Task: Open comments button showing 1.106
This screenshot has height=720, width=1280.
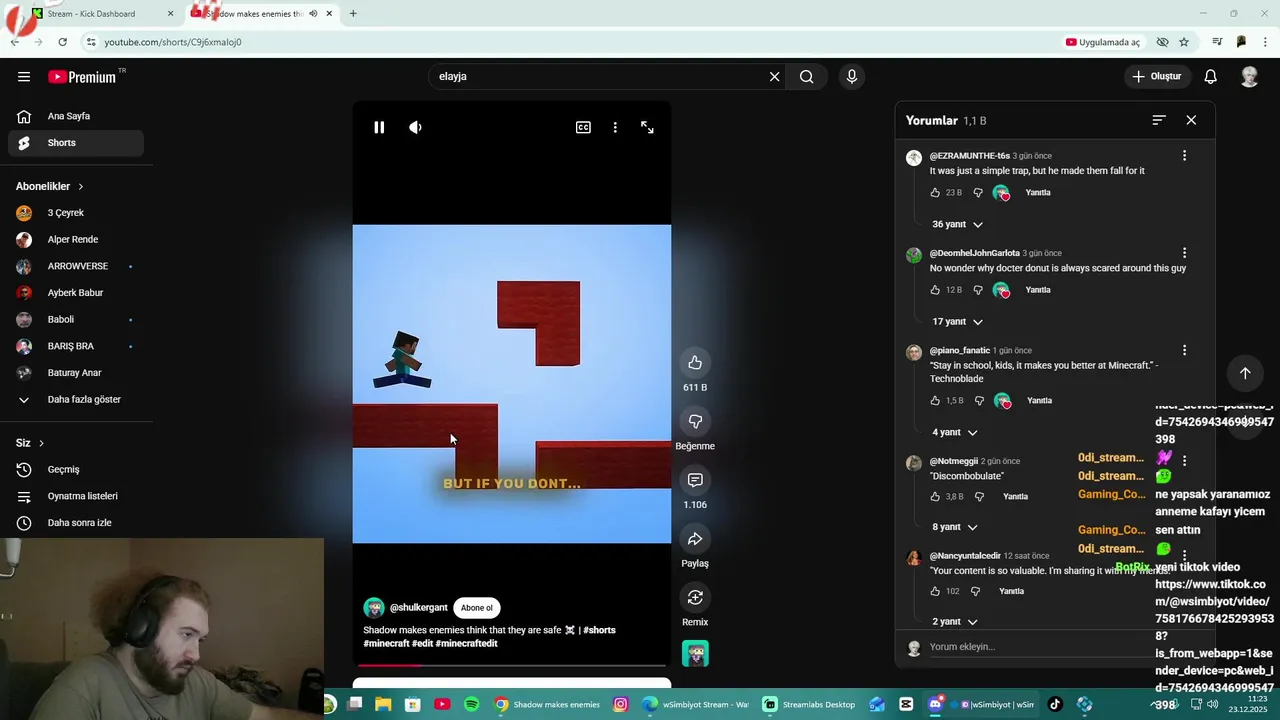Action: [695, 480]
